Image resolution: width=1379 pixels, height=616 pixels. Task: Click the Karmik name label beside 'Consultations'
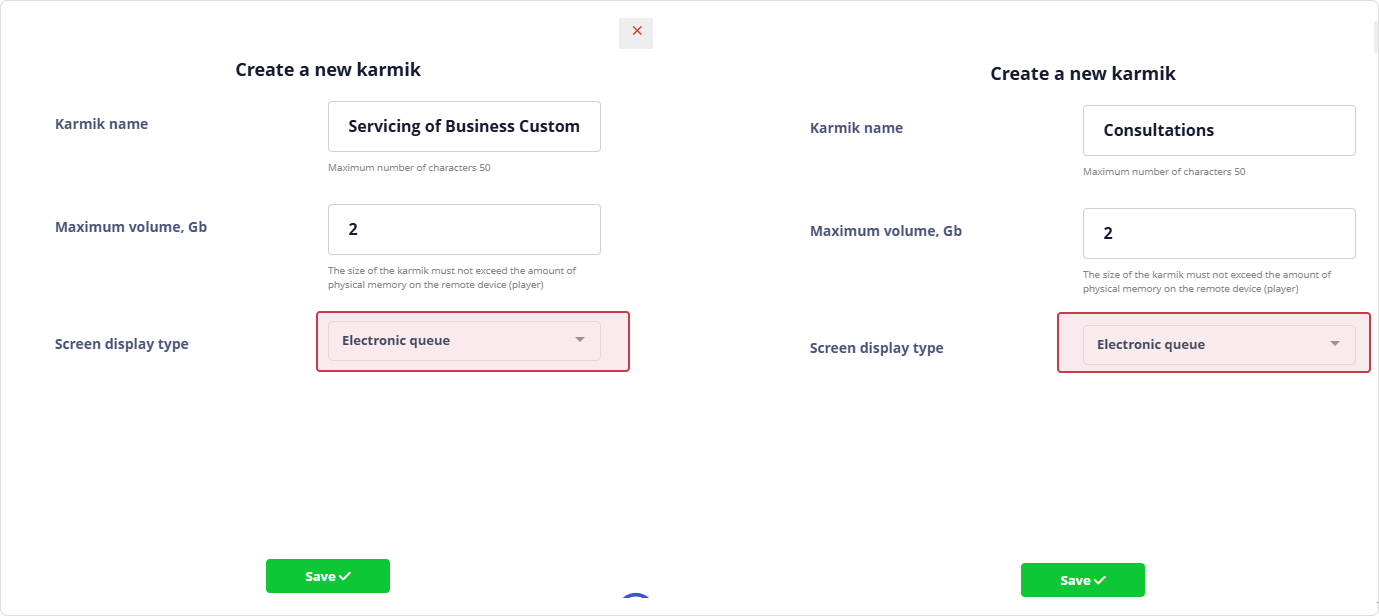coord(856,128)
